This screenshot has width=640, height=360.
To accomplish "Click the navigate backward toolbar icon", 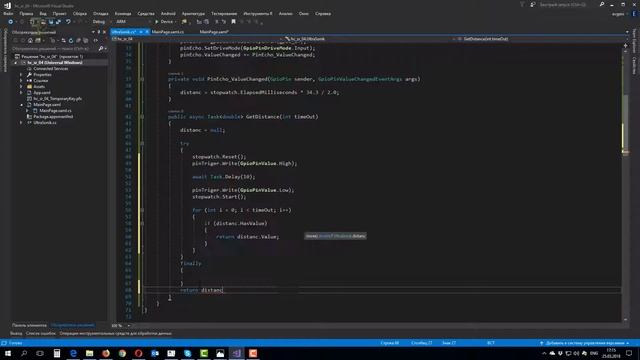I will click(x=11, y=22).
